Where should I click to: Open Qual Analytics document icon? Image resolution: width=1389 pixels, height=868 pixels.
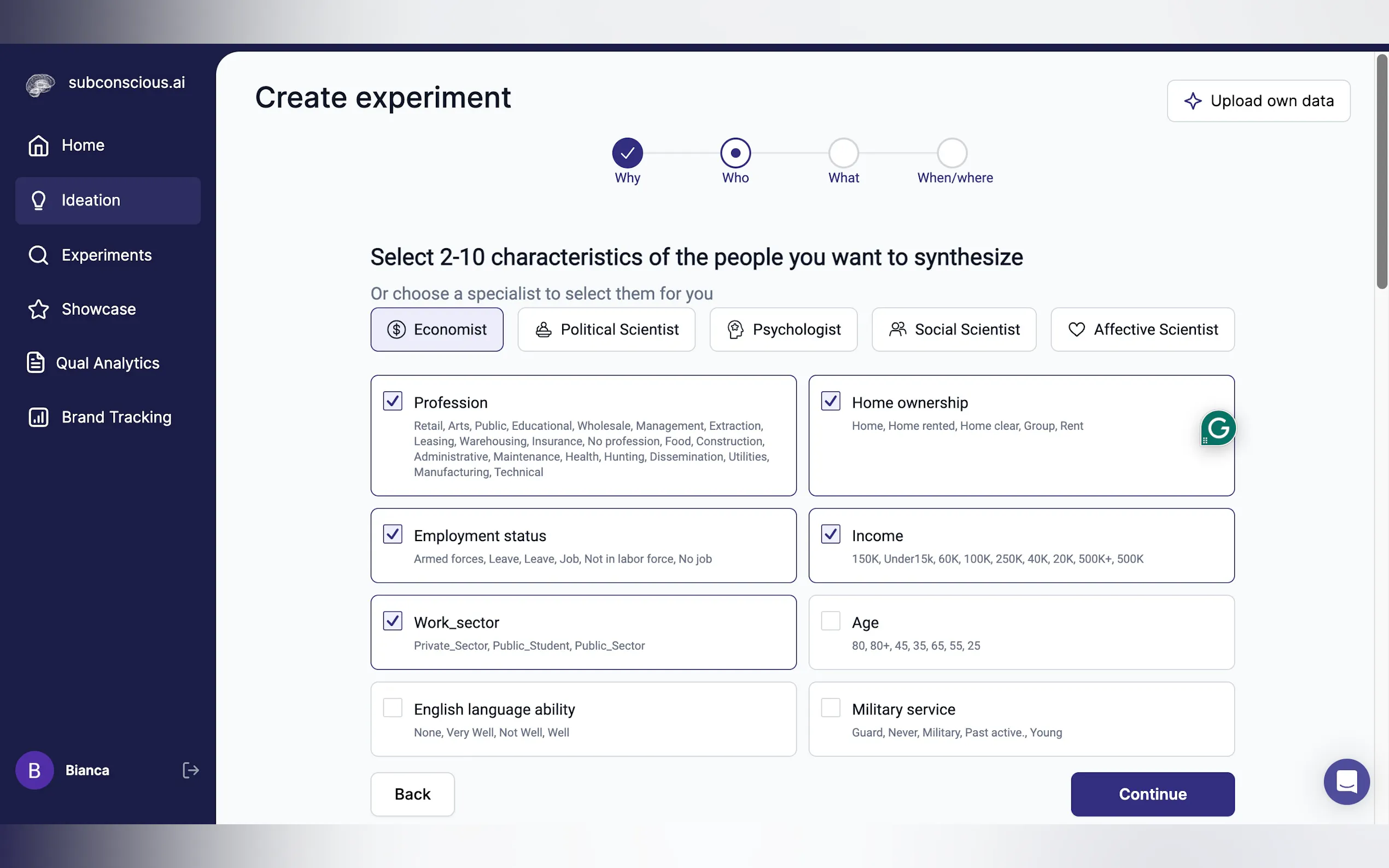(x=36, y=363)
